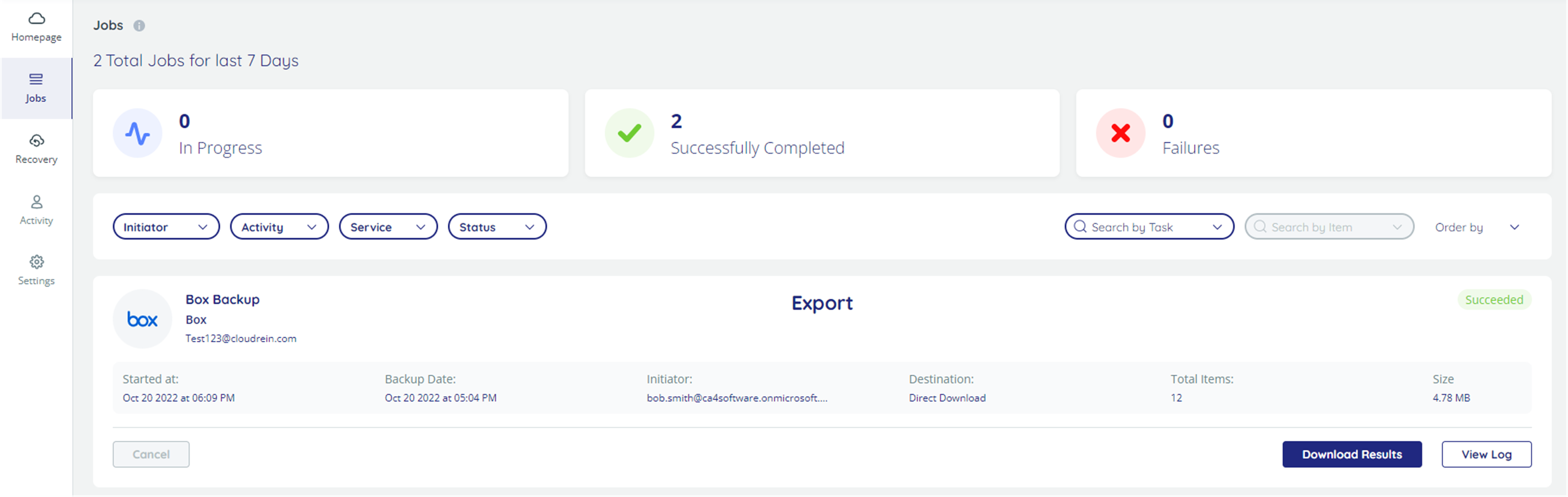Open the Homepage cloud icon in sidebar
Screen dimensions: 1568x497
(x=36, y=18)
